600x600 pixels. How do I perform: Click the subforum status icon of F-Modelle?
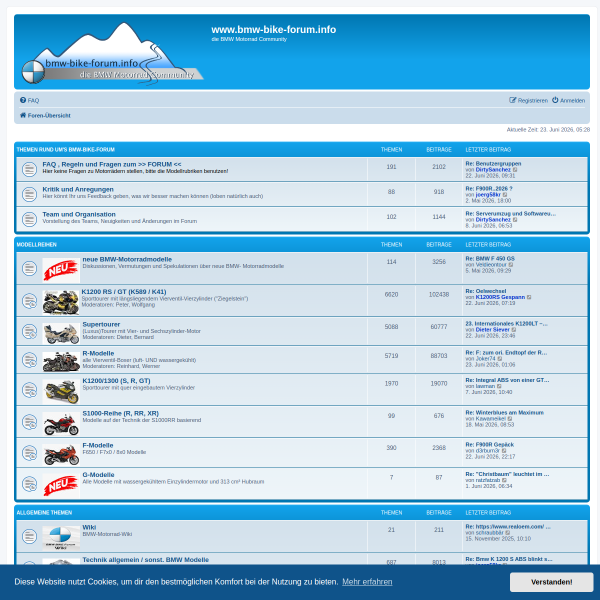[x=29, y=453]
